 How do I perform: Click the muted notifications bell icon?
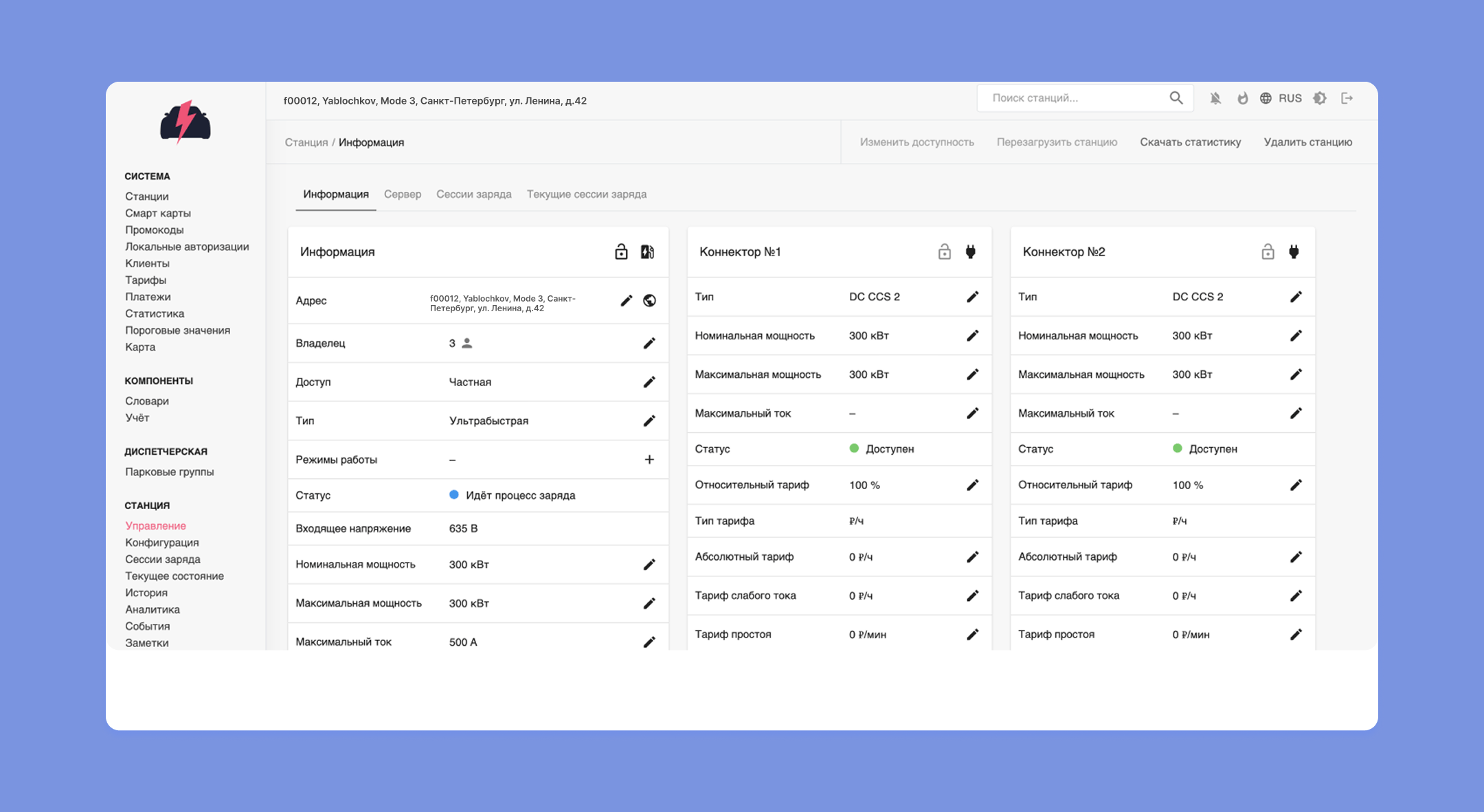tap(1215, 98)
